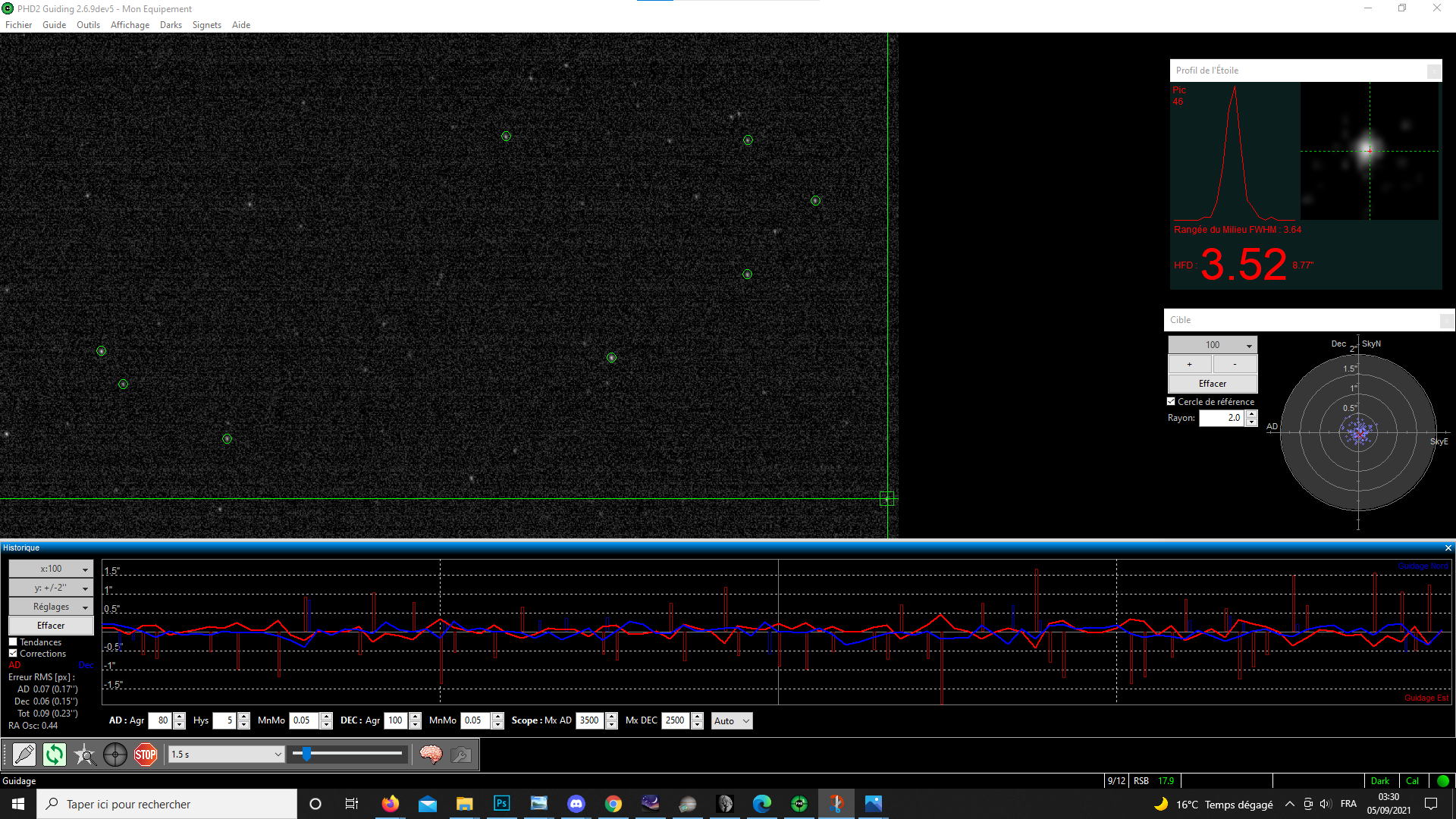Click the red STOP icon

[146, 755]
